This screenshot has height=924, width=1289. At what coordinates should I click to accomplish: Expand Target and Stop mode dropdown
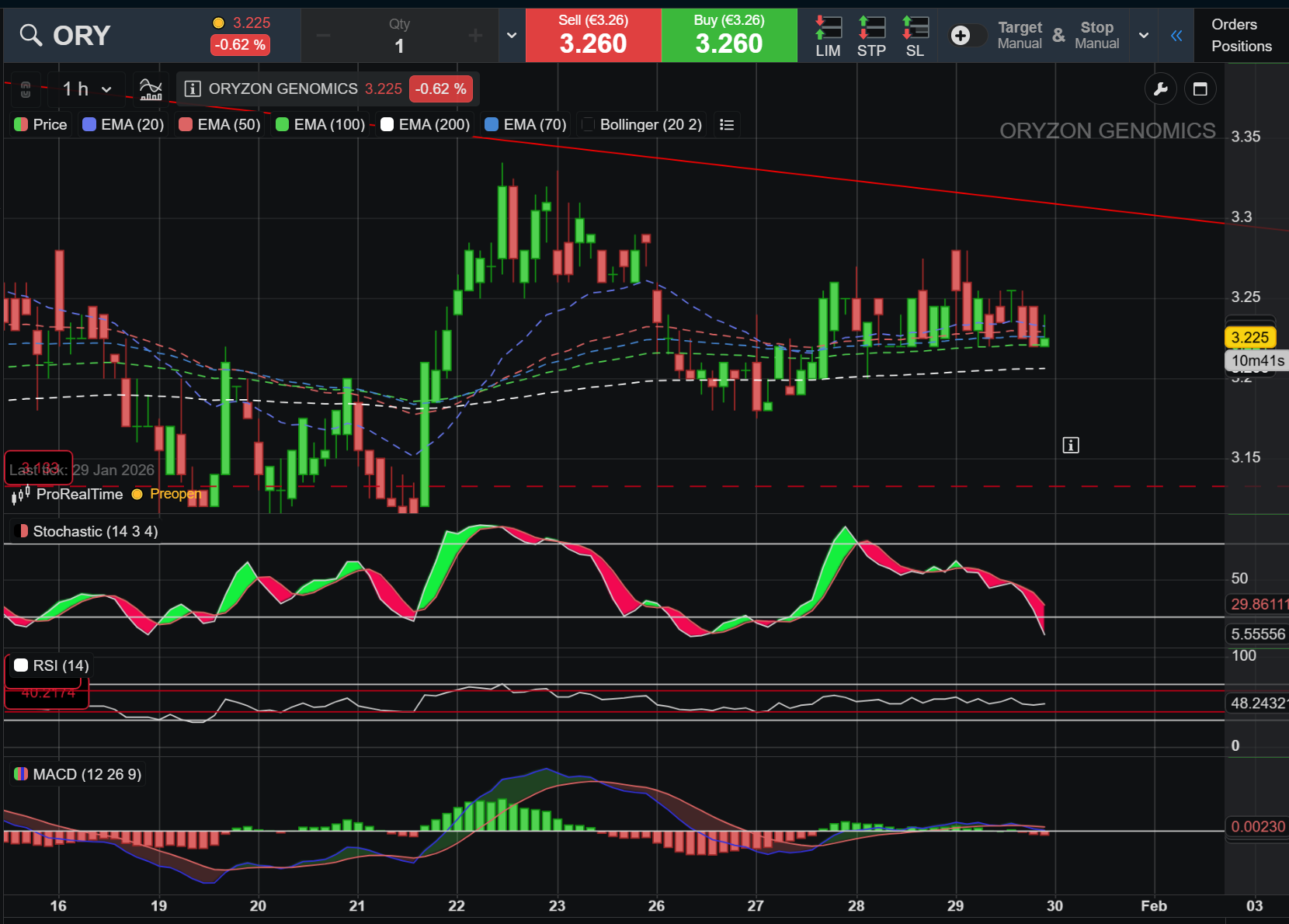point(1144,36)
